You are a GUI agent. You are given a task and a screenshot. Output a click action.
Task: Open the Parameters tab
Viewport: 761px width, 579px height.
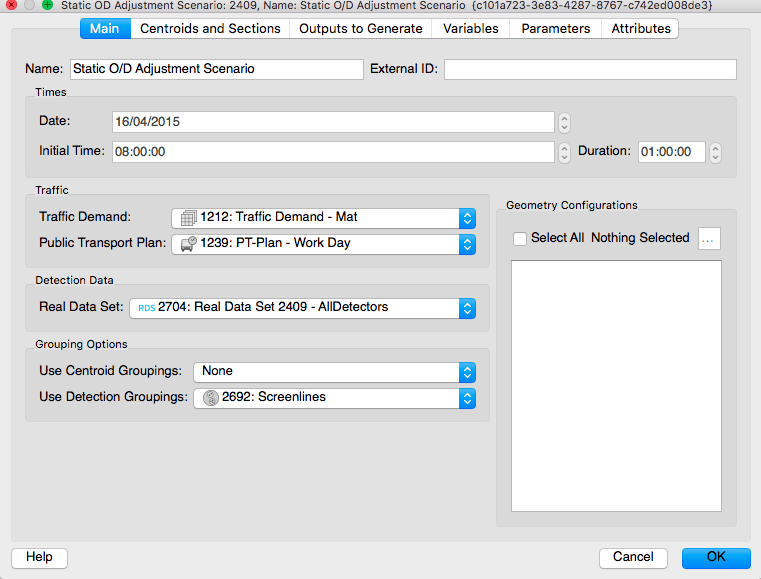click(x=555, y=29)
